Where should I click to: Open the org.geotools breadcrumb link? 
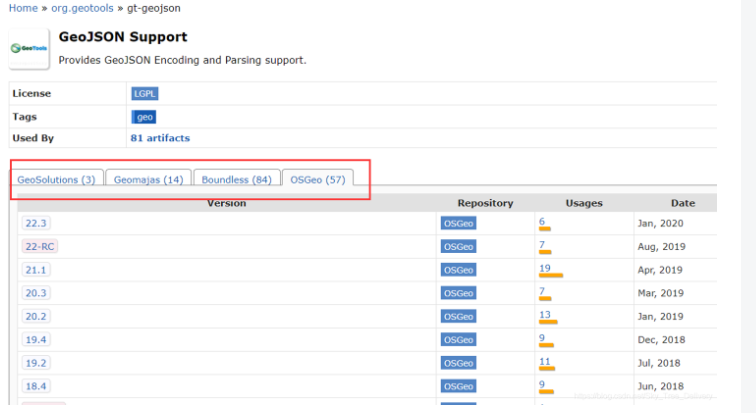(x=82, y=8)
